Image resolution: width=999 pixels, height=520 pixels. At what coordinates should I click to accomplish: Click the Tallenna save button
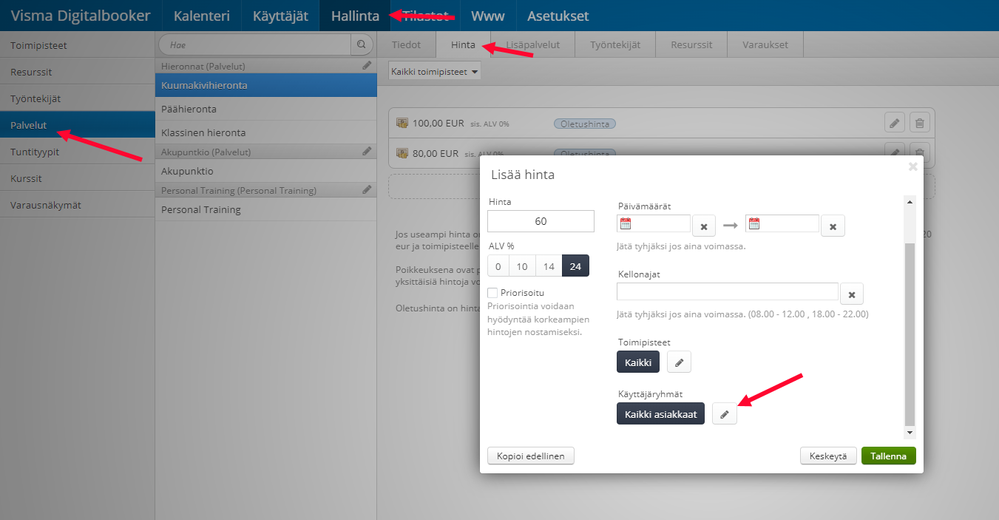[x=888, y=456]
